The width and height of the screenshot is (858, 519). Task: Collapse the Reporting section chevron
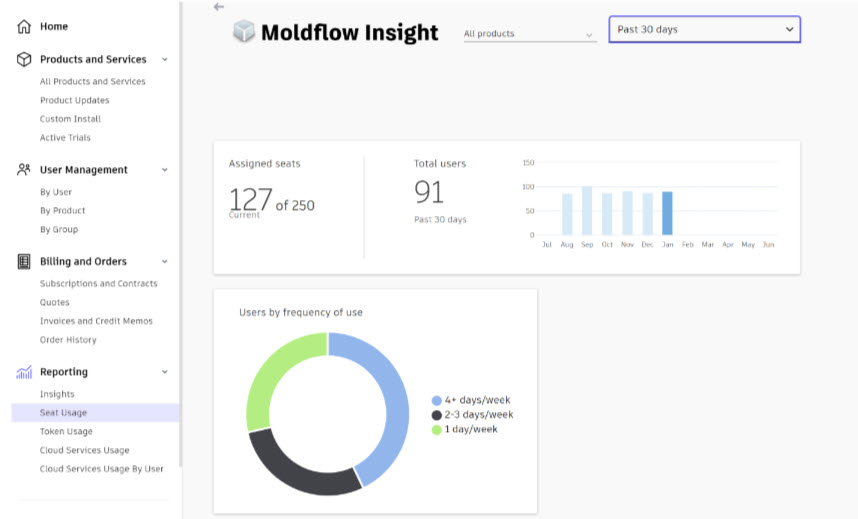[165, 372]
